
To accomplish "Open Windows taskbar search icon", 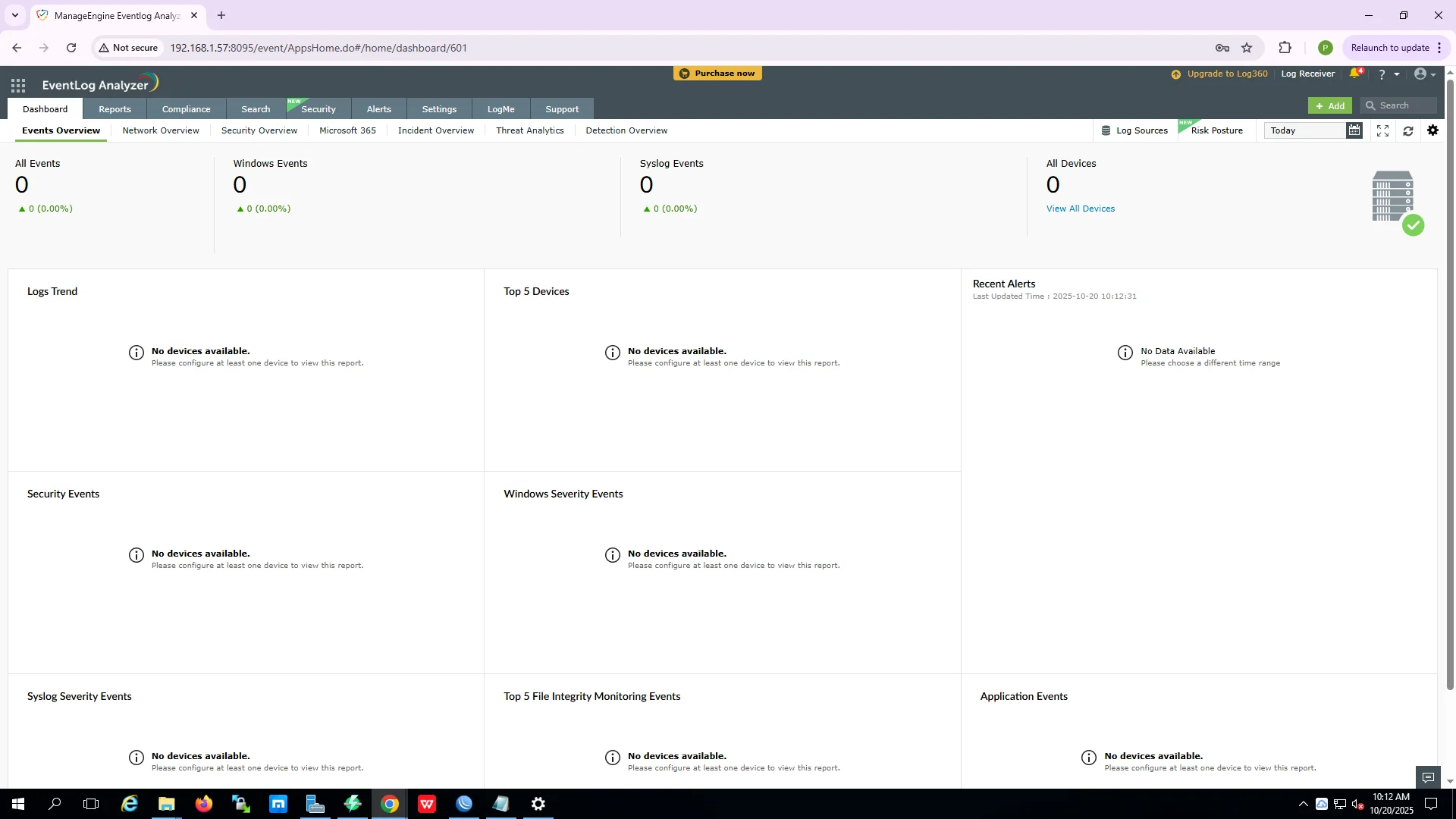I will pyautogui.click(x=55, y=804).
